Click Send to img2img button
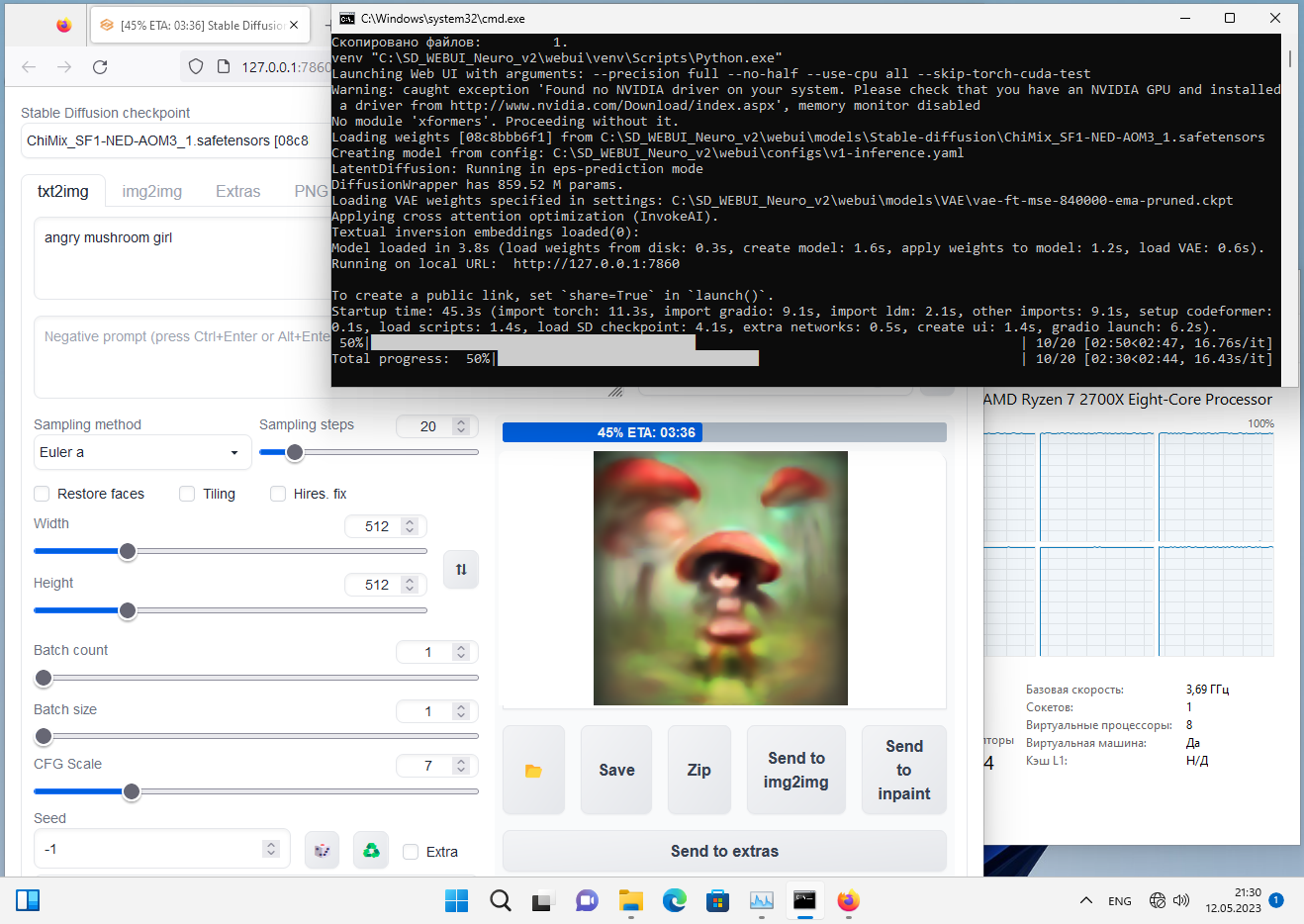 coord(796,770)
